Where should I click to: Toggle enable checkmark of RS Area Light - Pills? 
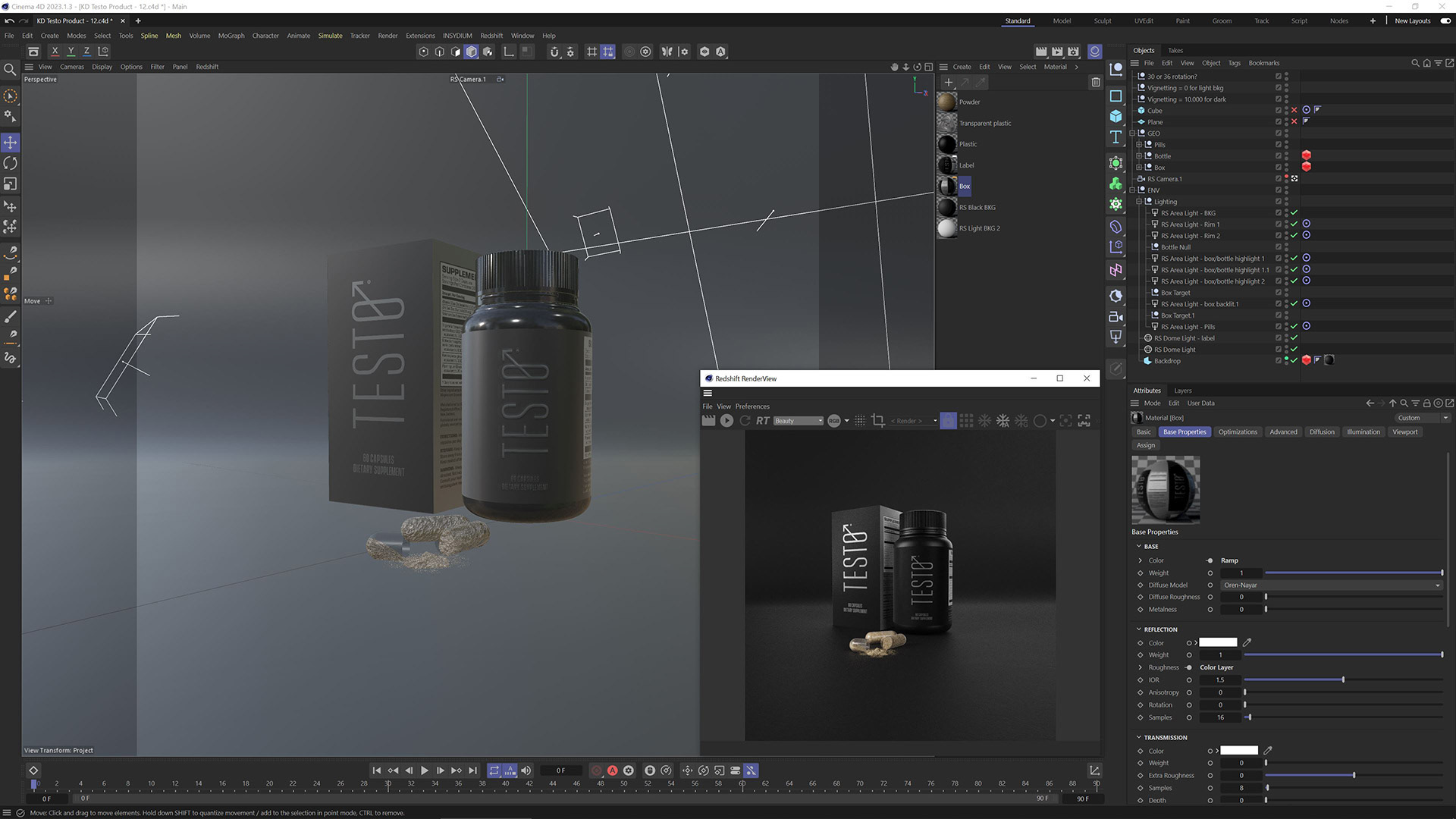click(x=1294, y=327)
